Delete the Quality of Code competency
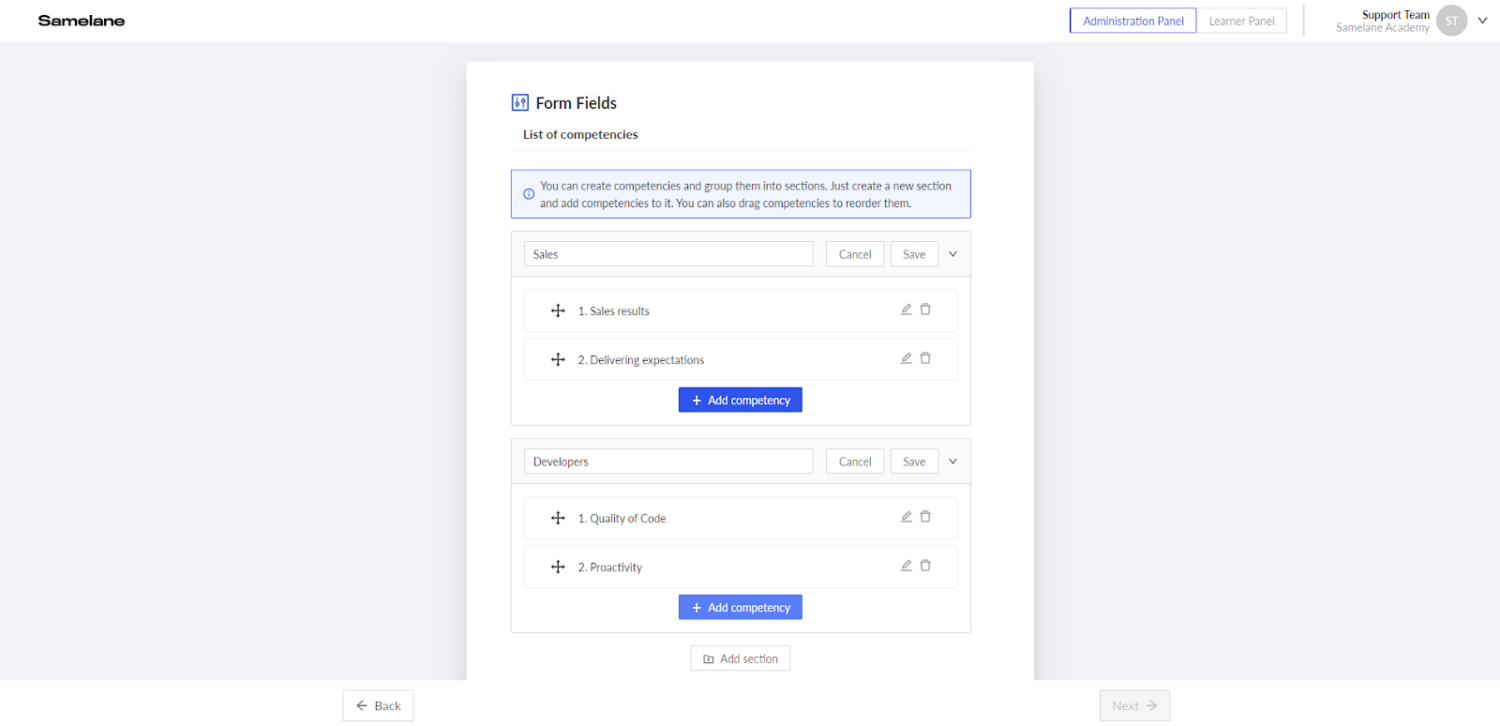Screen dimensions: 1500x726 click(925, 517)
